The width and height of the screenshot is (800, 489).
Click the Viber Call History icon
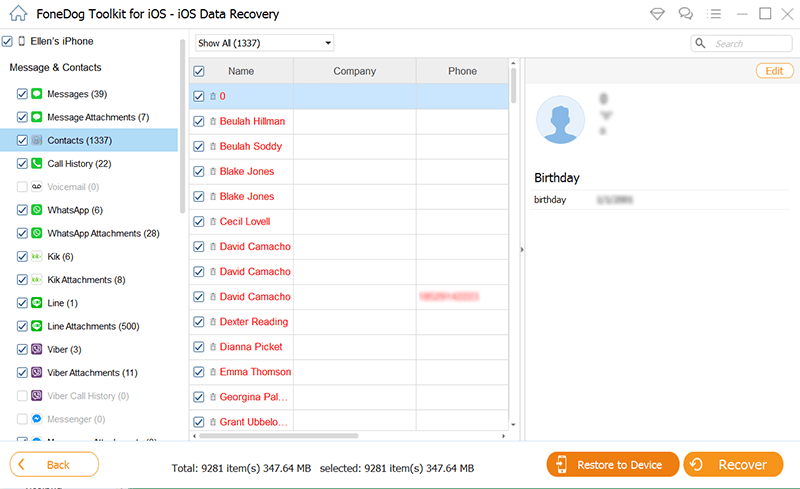click(x=37, y=396)
